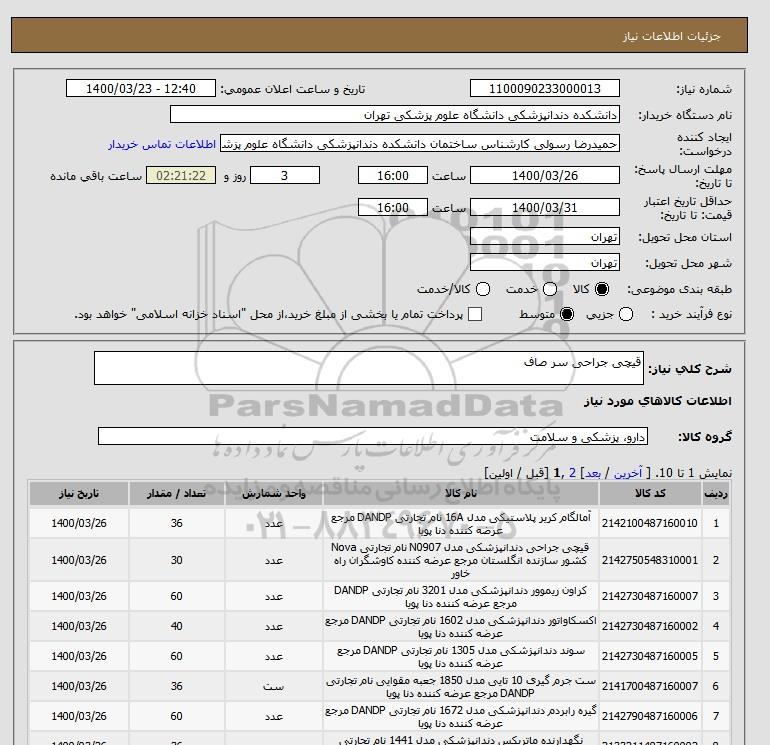The width and height of the screenshot is (770, 745).
Task: Click the response deadline date 1400/03/26 field
Action: click(545, 175)
